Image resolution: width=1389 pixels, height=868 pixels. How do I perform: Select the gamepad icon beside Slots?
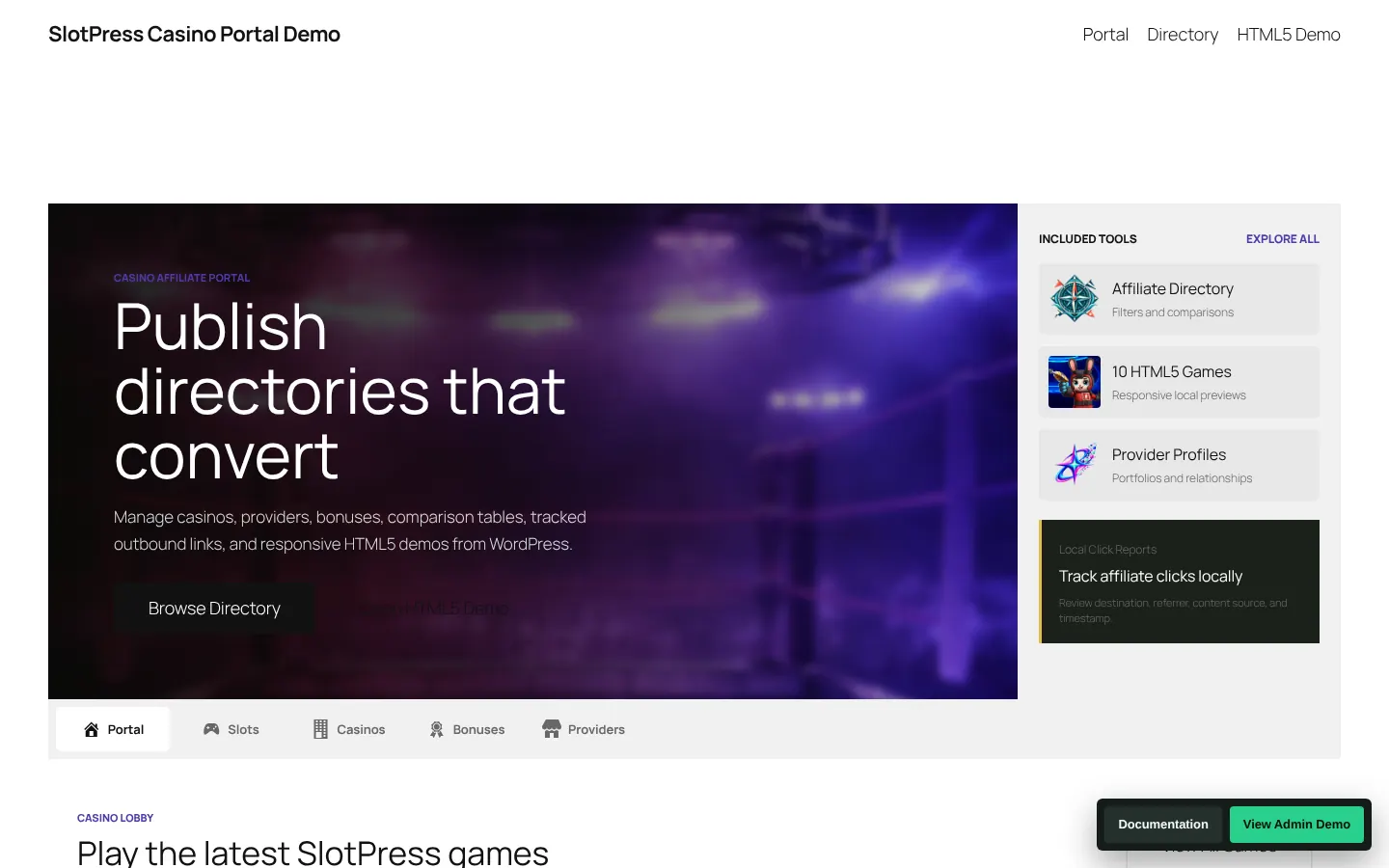211,729
